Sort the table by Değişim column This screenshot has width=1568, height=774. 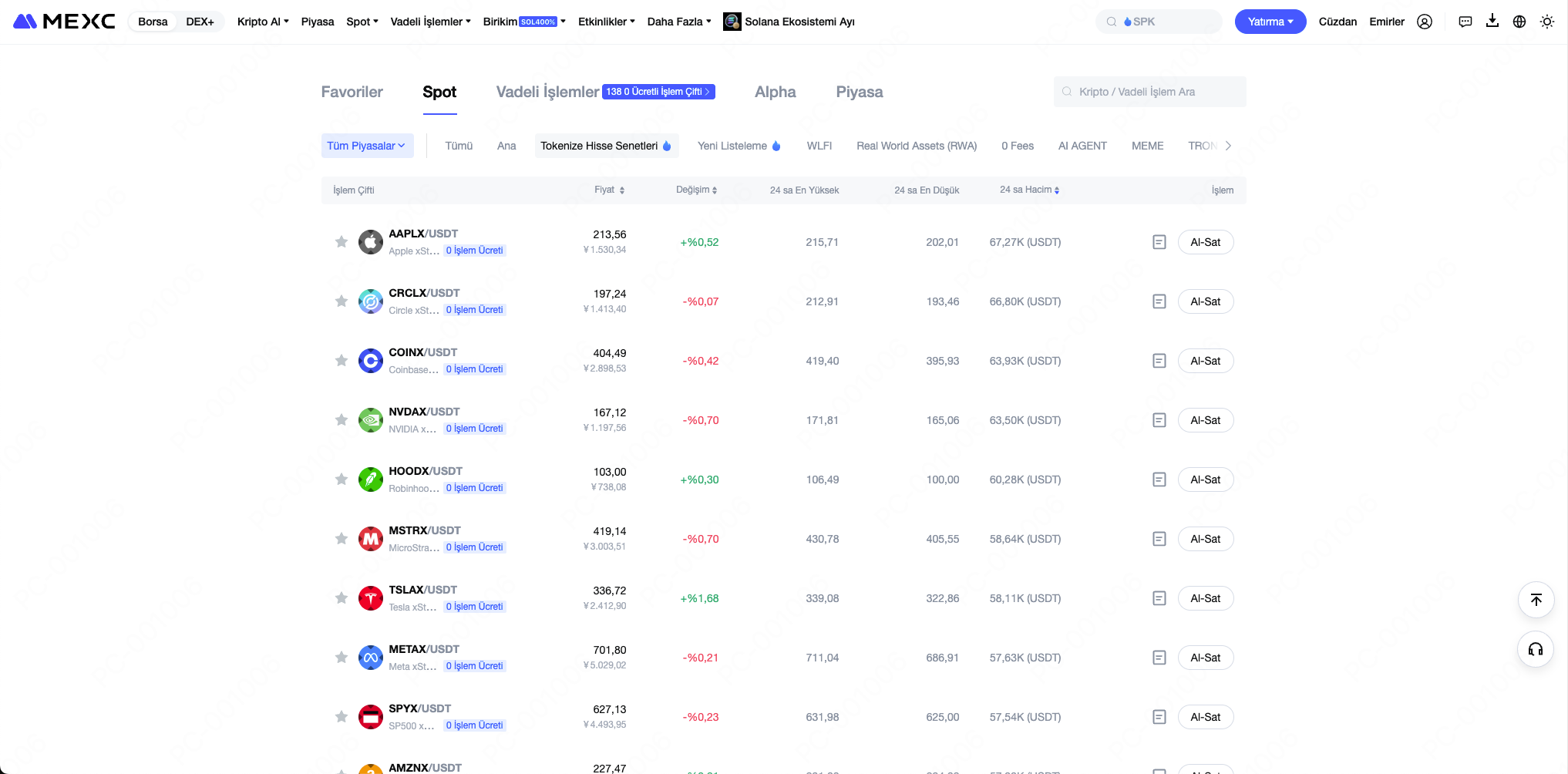coord(696,190)
